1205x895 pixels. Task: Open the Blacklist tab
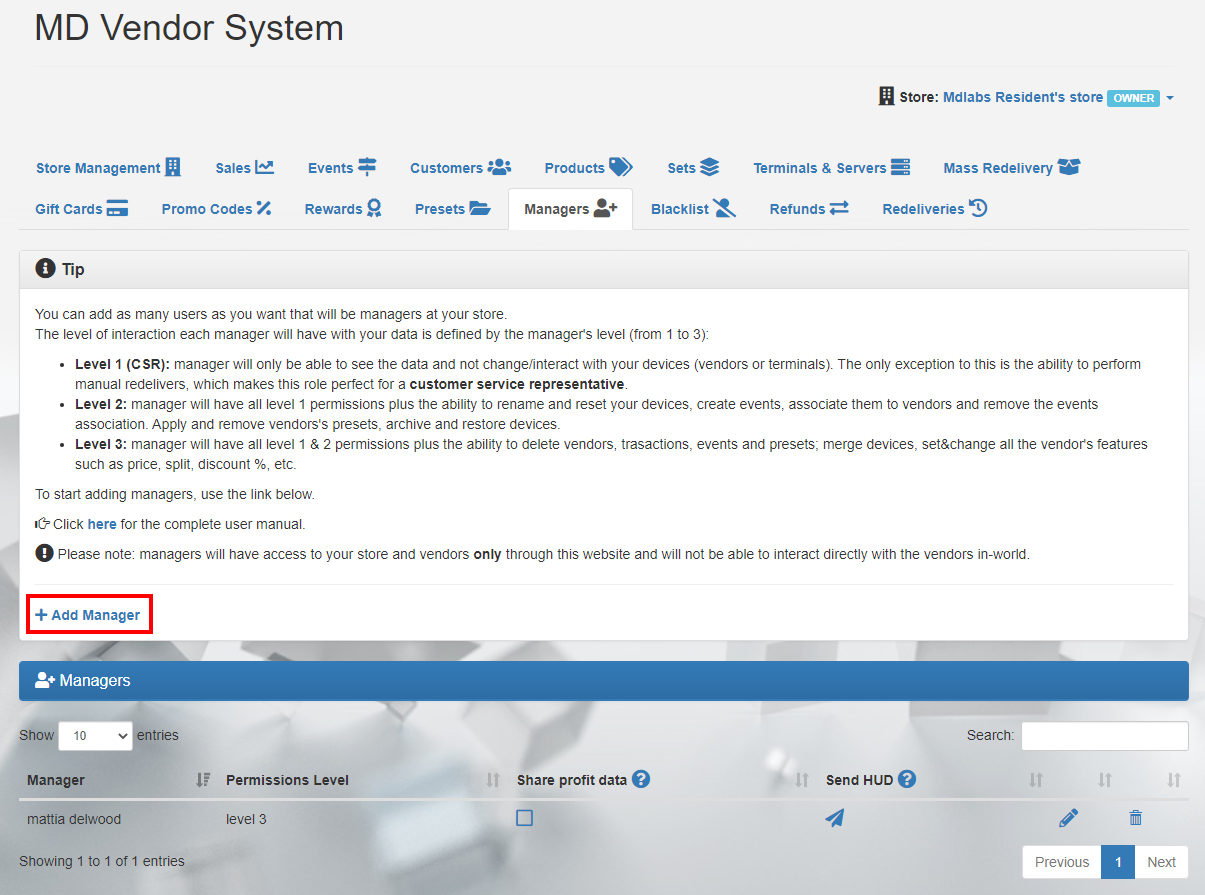[x=693, y=209]
